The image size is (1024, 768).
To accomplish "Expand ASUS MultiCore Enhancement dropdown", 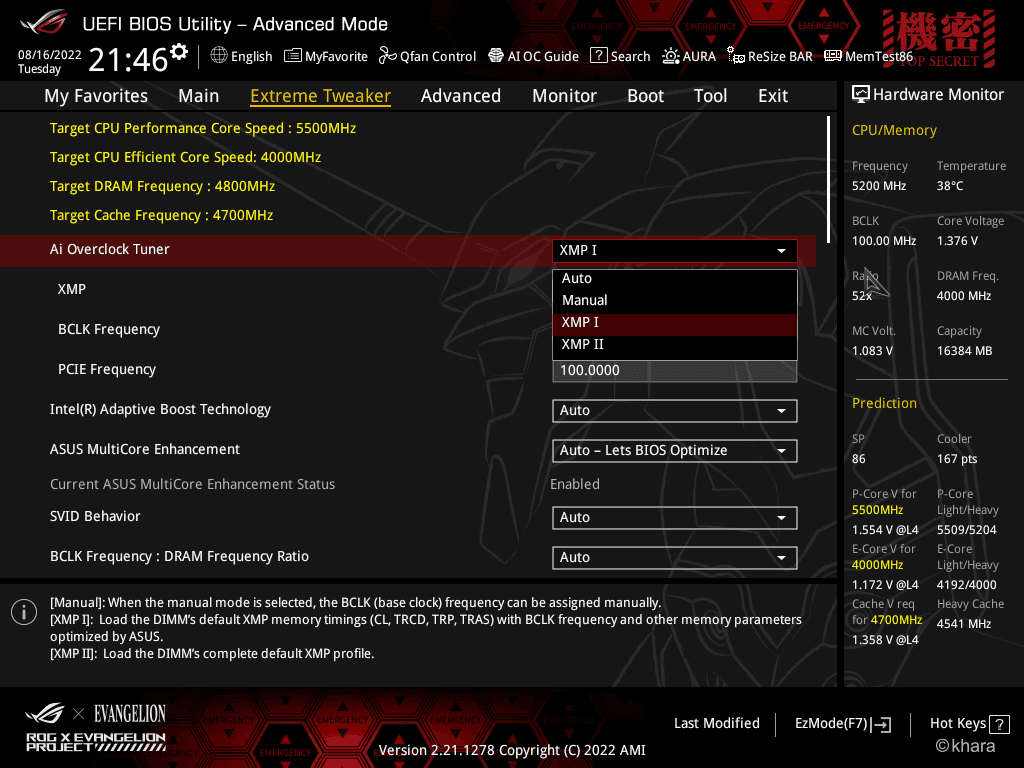I will coord(675,451).
